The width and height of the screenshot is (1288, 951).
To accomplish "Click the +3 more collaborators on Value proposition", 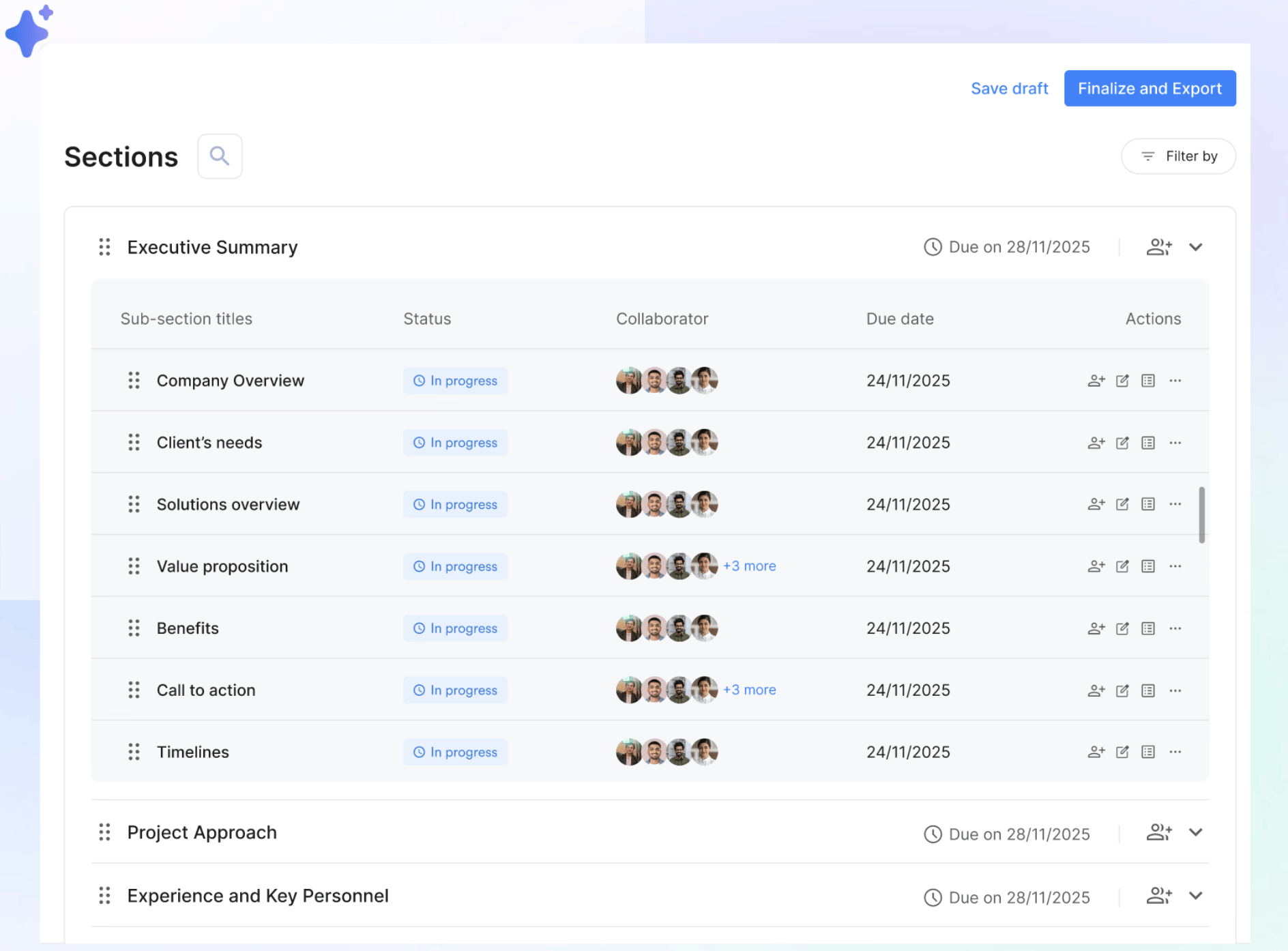I will (749, 566).
